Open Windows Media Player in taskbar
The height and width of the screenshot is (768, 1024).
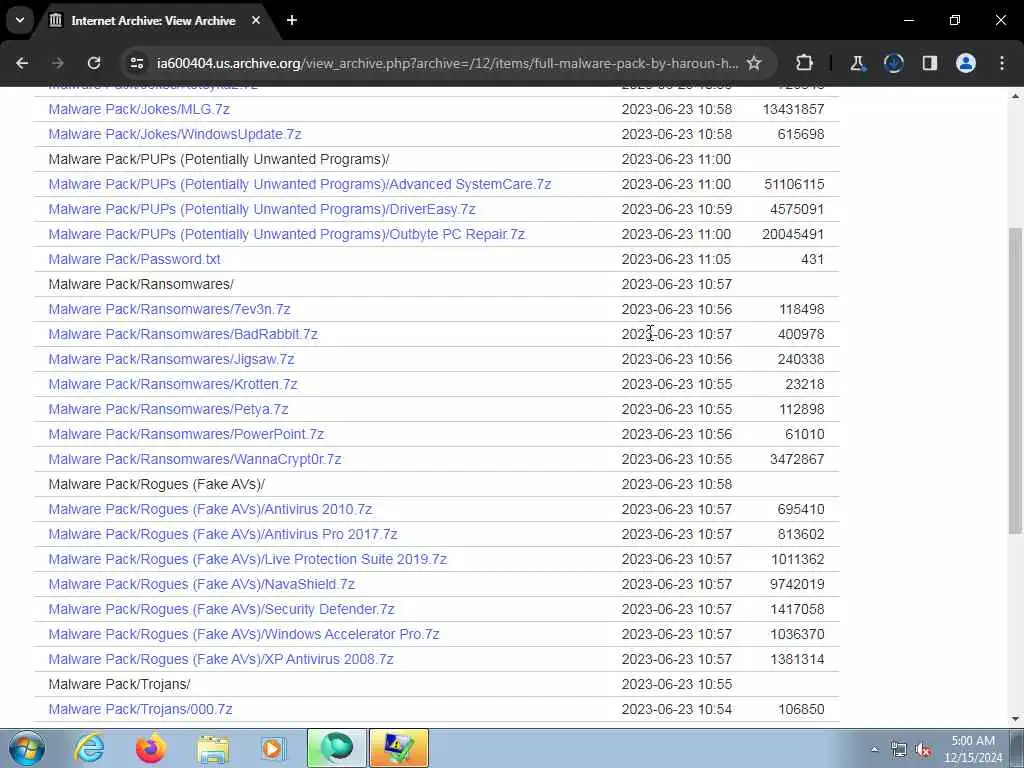click(273, 748)
